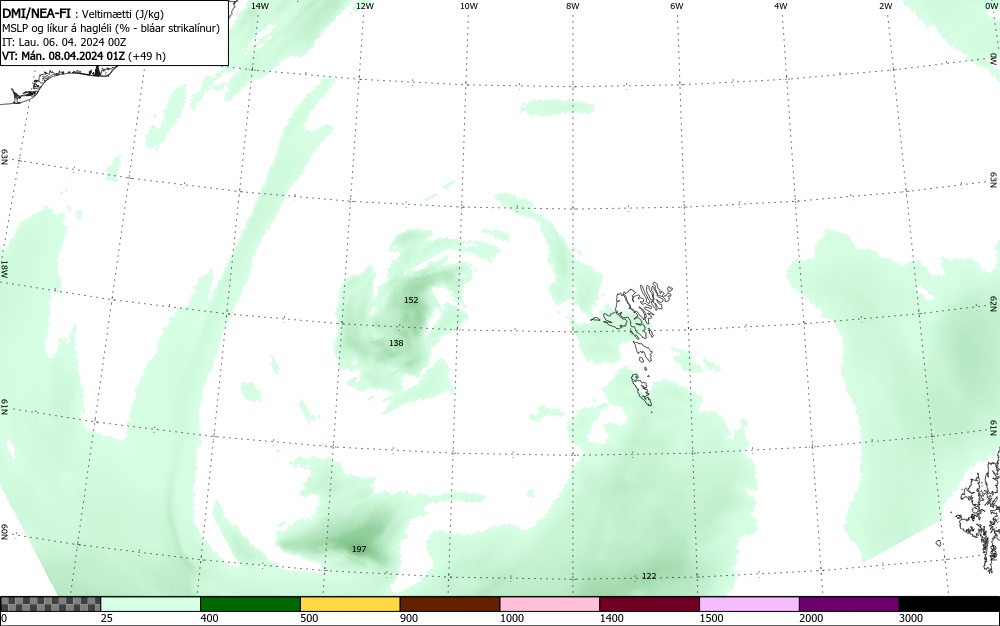Click the 60N latitude label
The width and height of the screenshot is (1000, 626).
click(4, 532)
